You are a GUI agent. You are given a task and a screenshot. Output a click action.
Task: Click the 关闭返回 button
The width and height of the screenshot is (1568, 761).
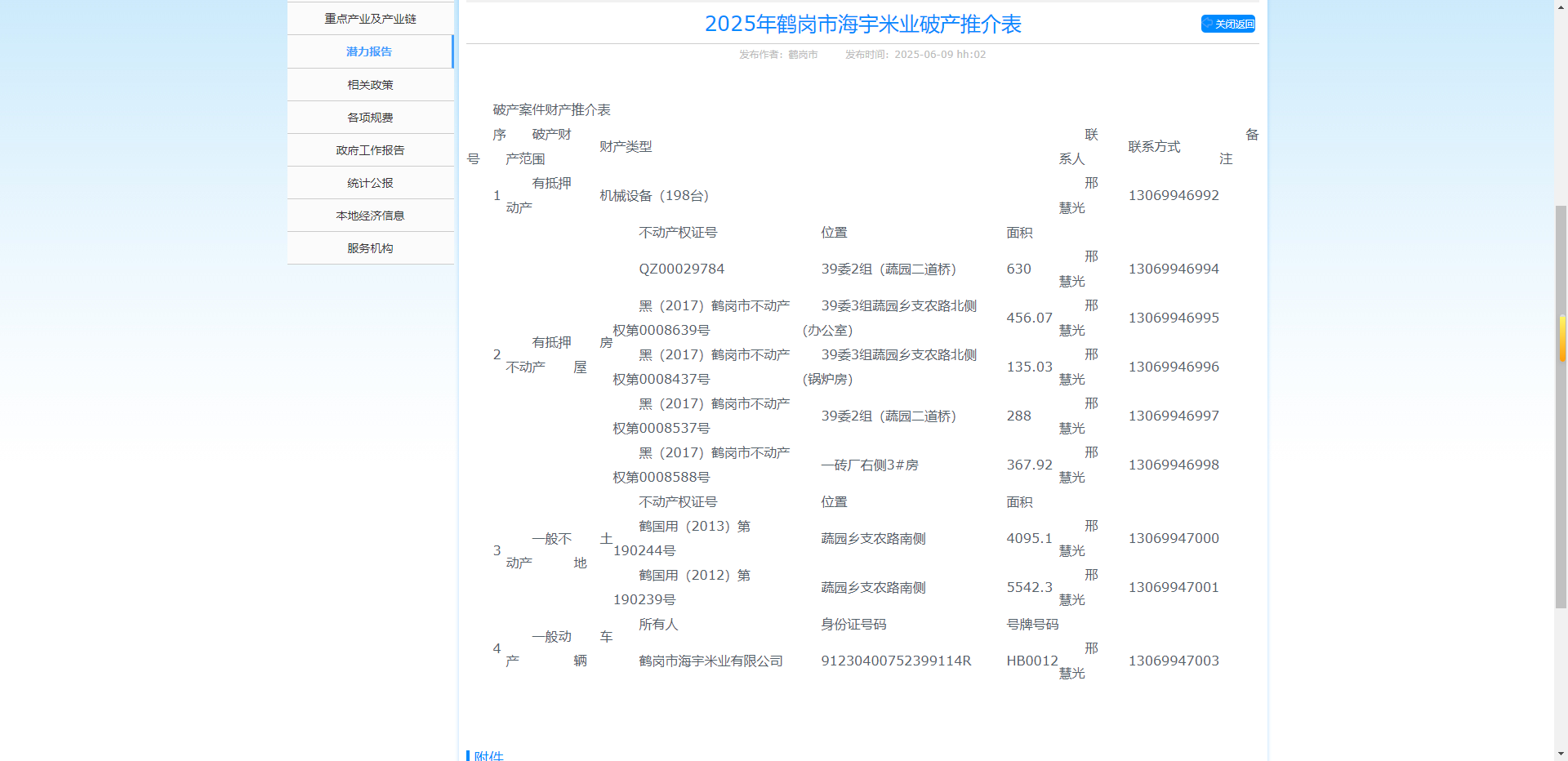[x=1227, y=24]
